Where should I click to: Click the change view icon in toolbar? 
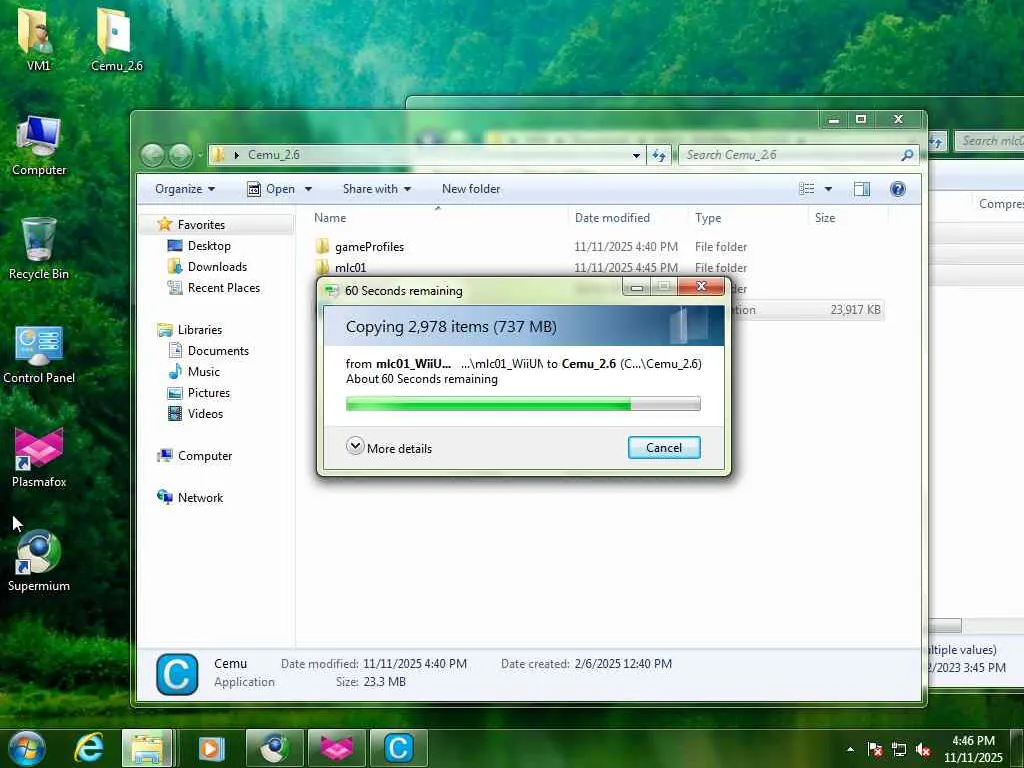[x=807, y=189]
